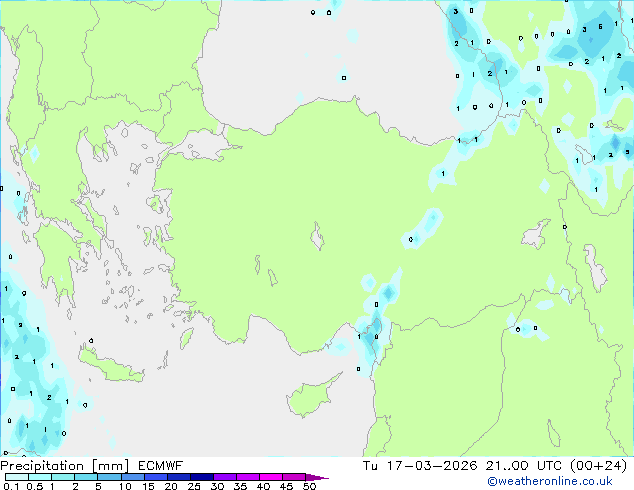Image resolution: width=634 pixels, height=490 pixels.
Task: Click the 0.5–1 mm legend color swatch
Action: (x=40, y=477)
